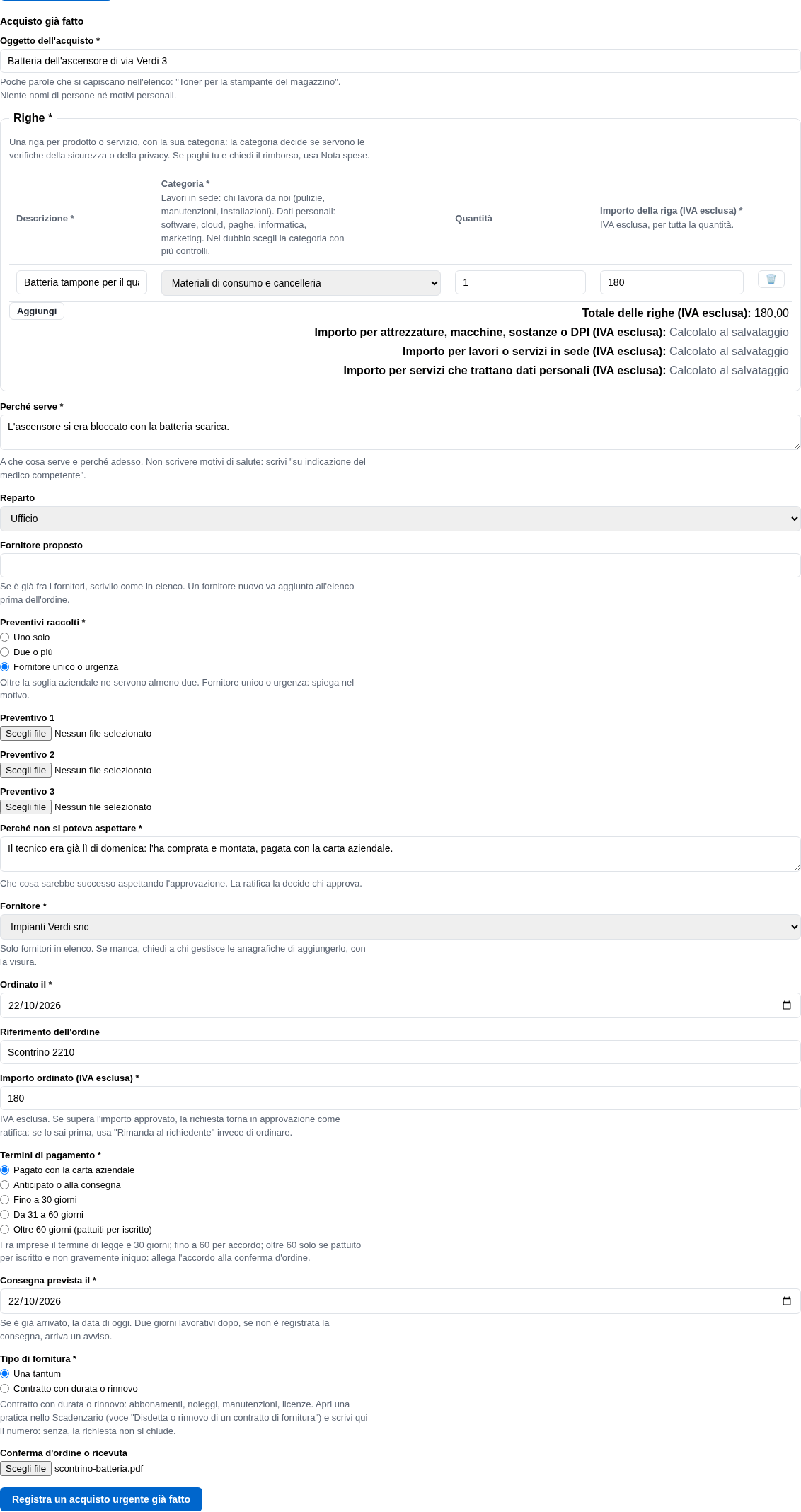Viewport: 801px width, 1512px height.
Task: Focus the Fornitore proposto text field
Action: [400, 565]
